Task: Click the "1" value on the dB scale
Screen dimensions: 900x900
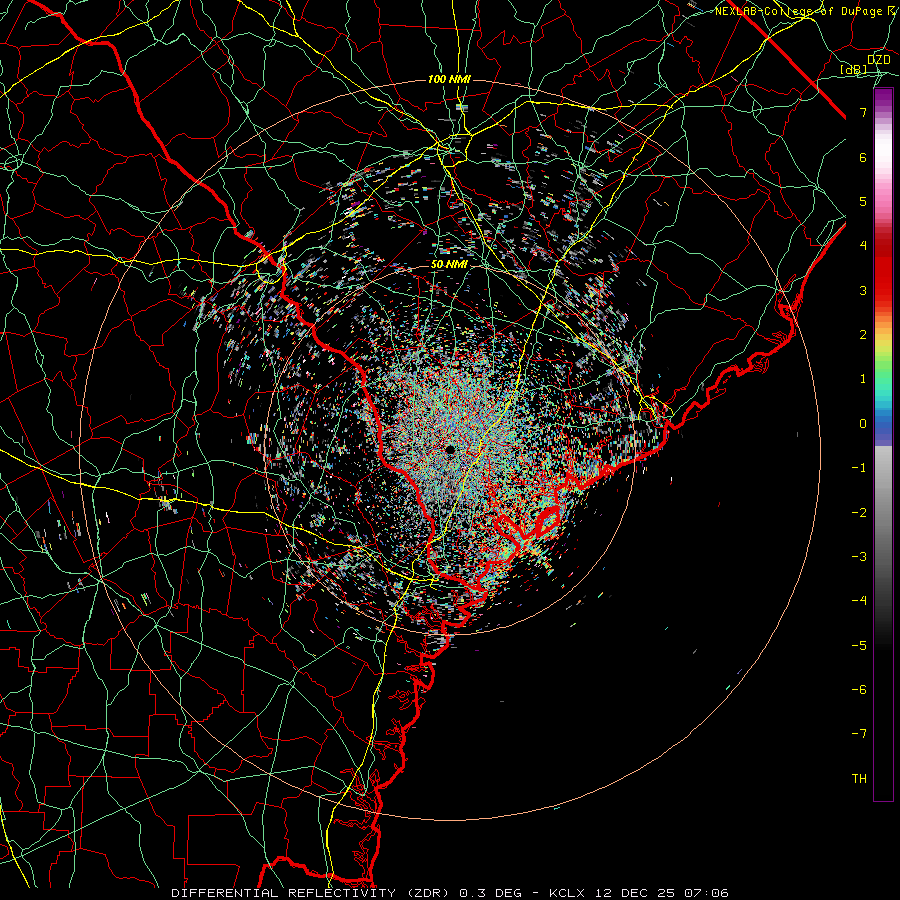Action: [863, 379]
